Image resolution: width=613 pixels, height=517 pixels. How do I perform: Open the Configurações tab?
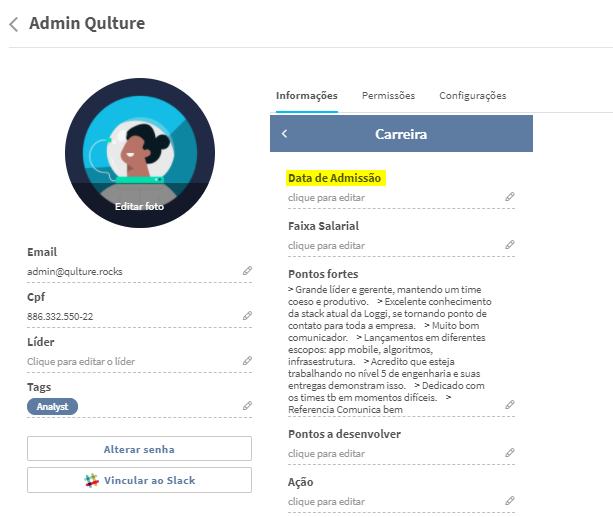473,96
